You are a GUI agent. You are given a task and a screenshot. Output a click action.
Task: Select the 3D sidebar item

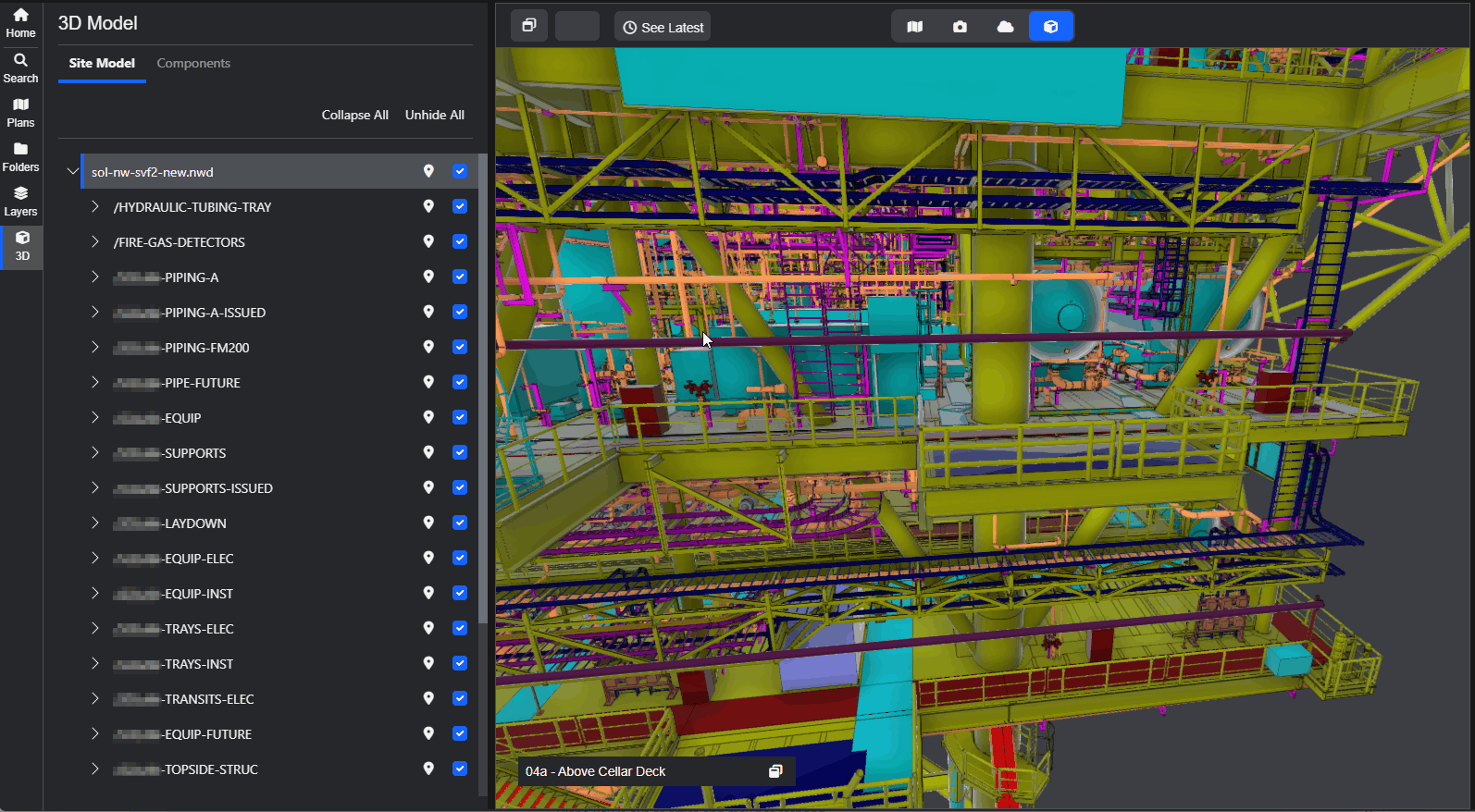(x=20, y=246)
